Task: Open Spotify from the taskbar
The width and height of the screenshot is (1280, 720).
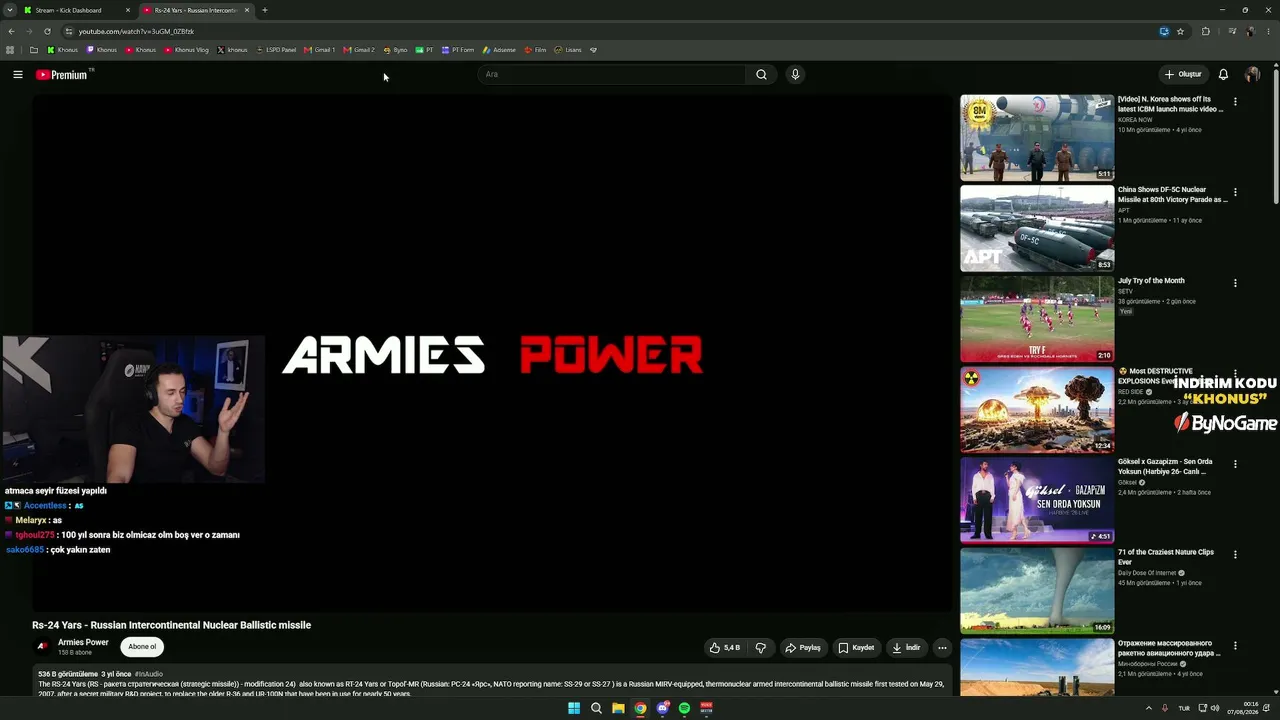Action: [684, 708]
